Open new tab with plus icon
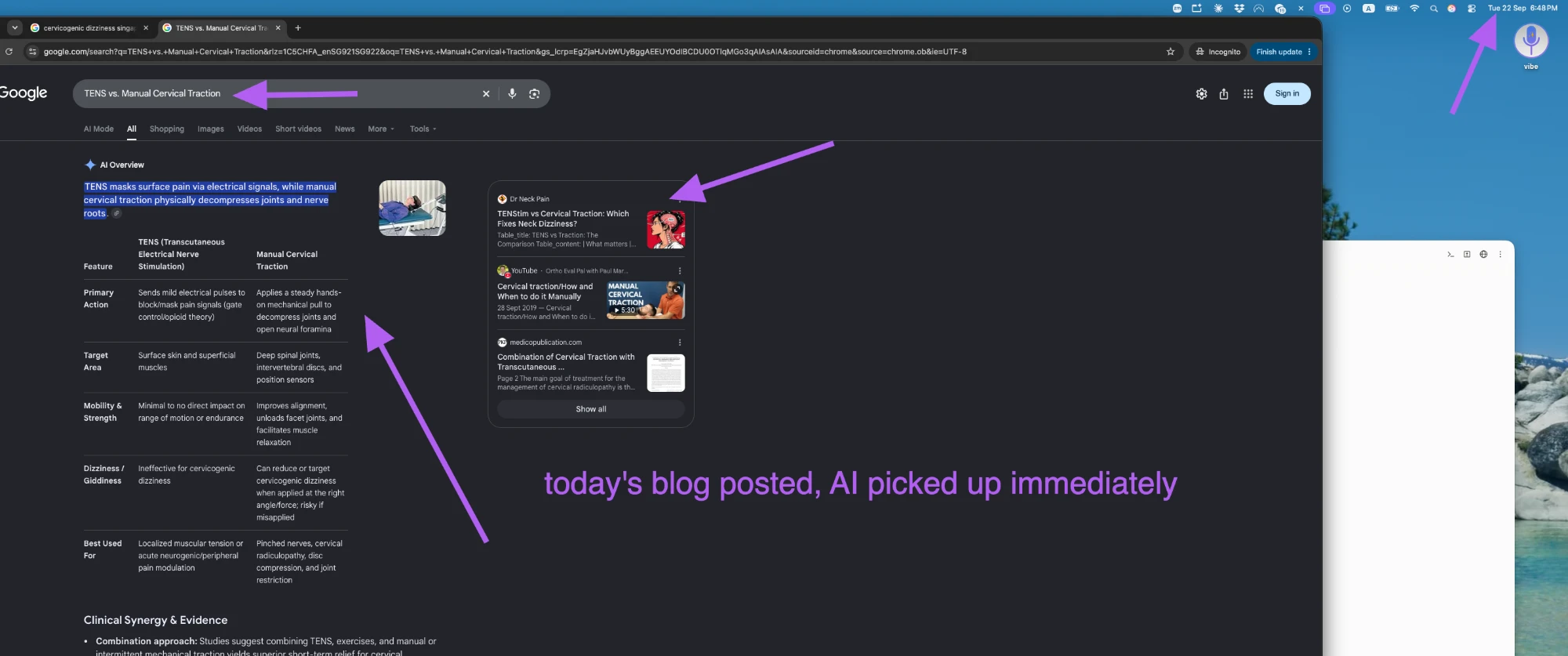Image resolution: width=1568 pixels, height=656 pixels. point(298,28)
